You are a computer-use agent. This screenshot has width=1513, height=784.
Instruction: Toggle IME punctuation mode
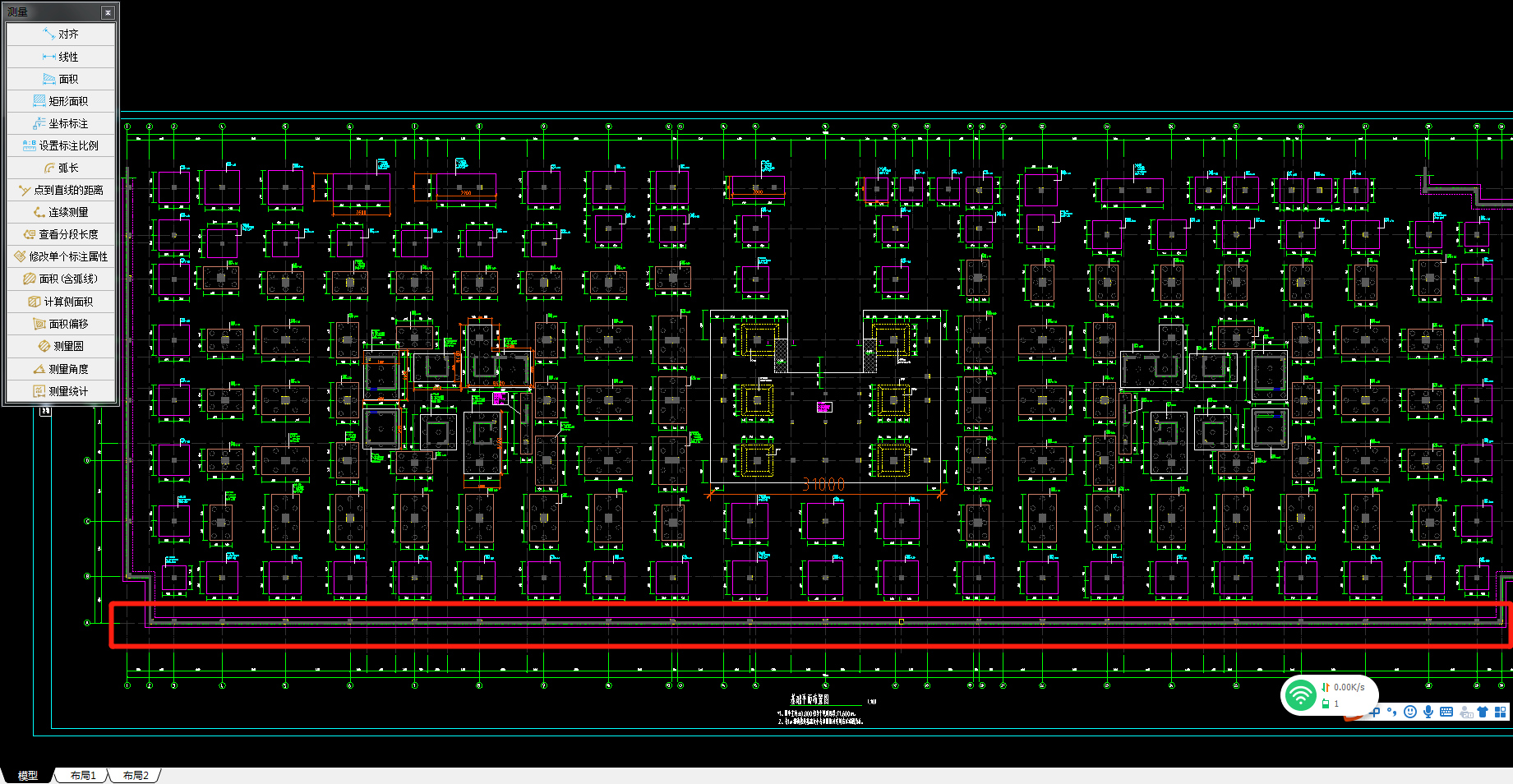click(x=1391, y=712)
